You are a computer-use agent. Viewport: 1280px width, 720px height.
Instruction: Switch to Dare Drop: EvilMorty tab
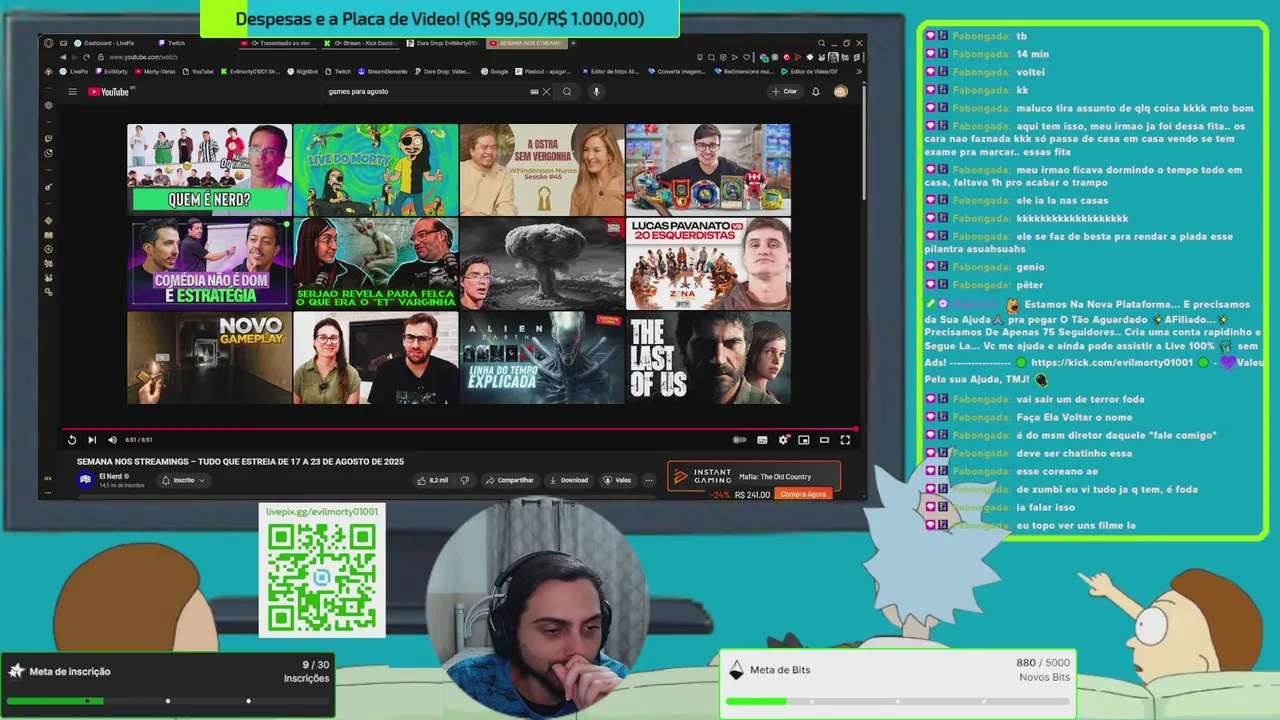coord(445,43)
